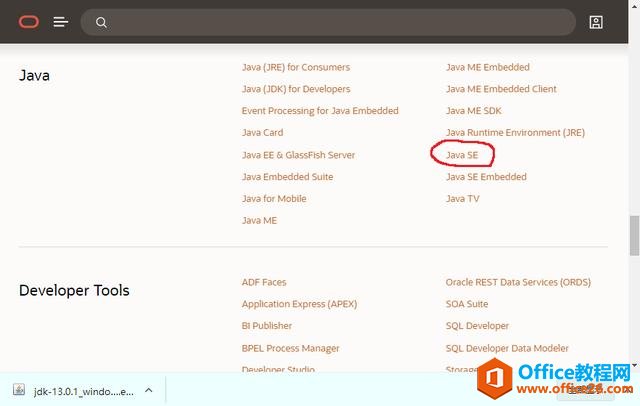This screenshot has height=406, width=640.
Task: Open the SQL Developer link
Action: pos(477,326)
